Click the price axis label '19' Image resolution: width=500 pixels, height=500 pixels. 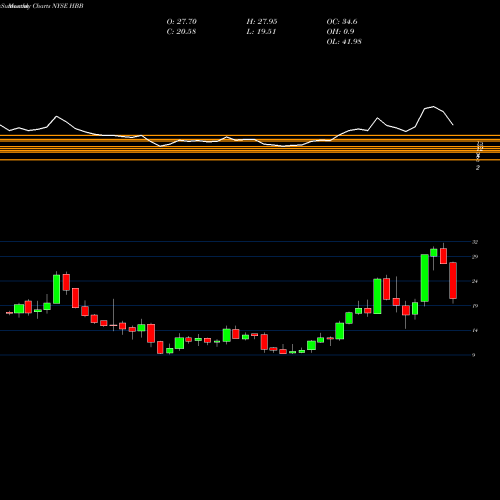(x=475, y=306)
